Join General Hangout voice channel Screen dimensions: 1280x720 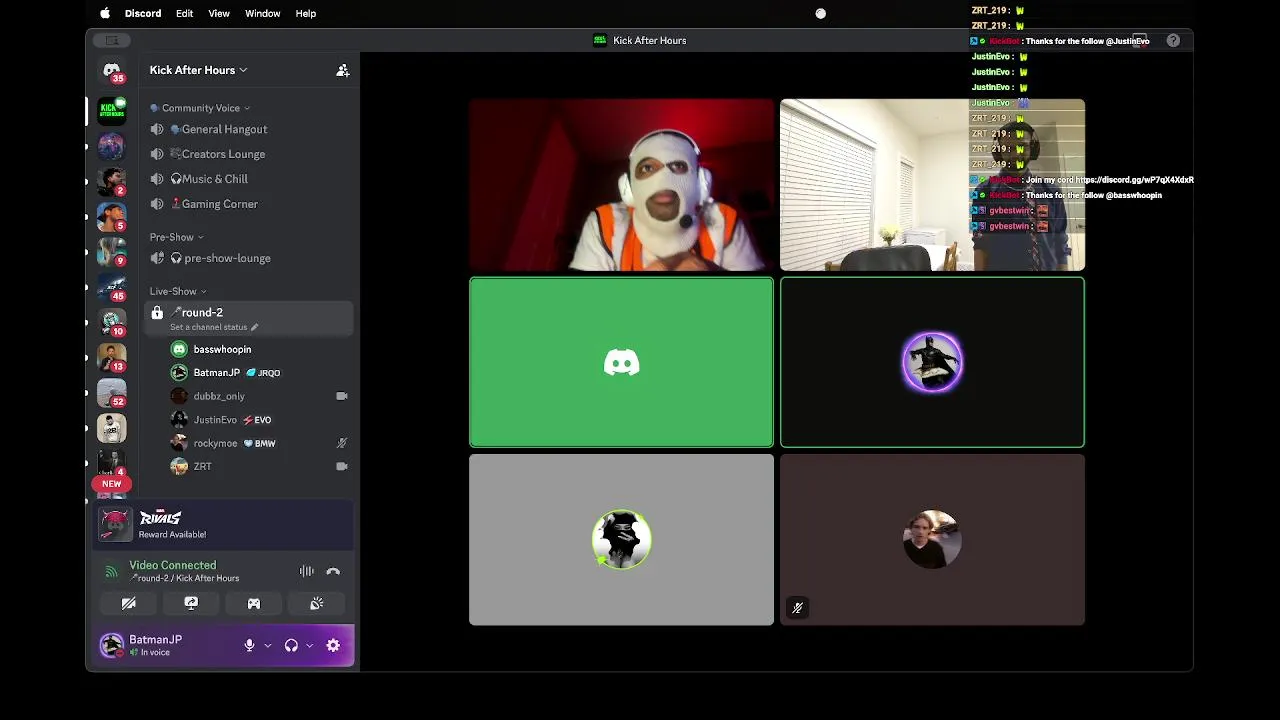250,129
